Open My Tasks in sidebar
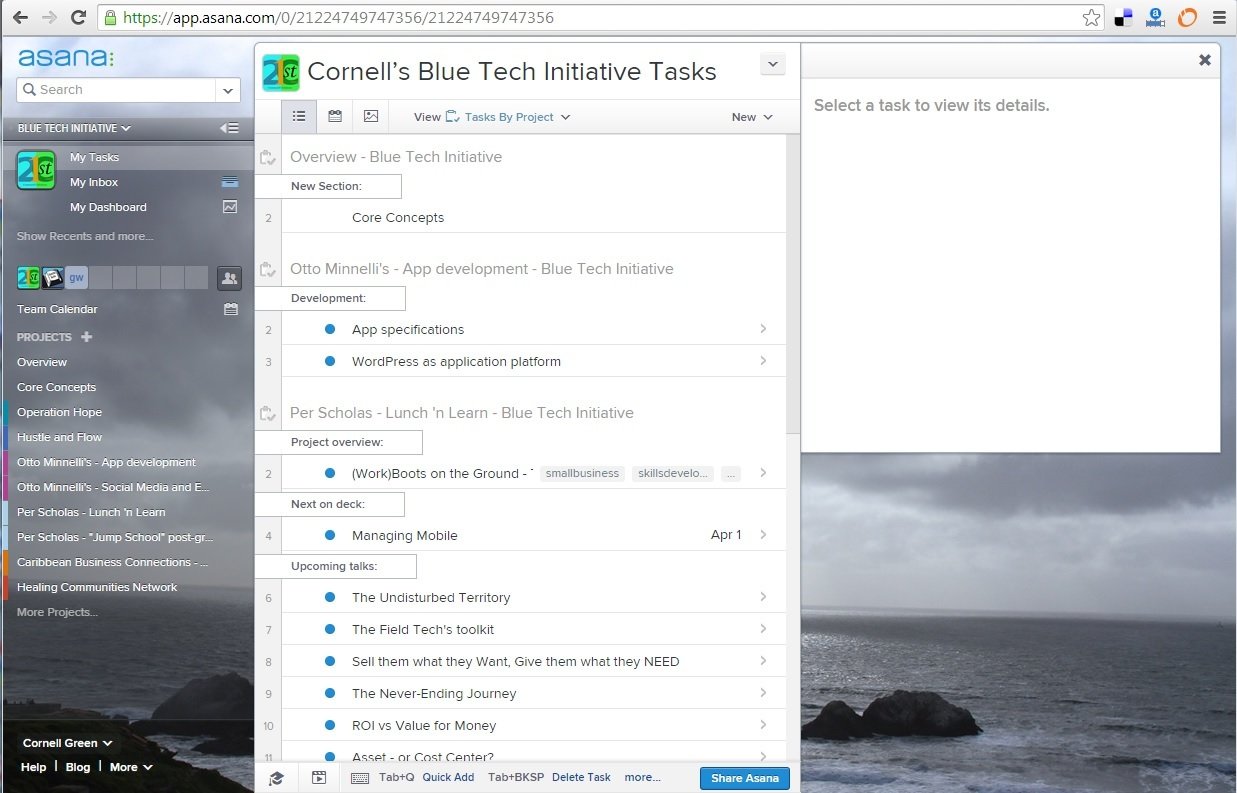The width and height of the screenshot is (1237, 793). tap(94, 157)
